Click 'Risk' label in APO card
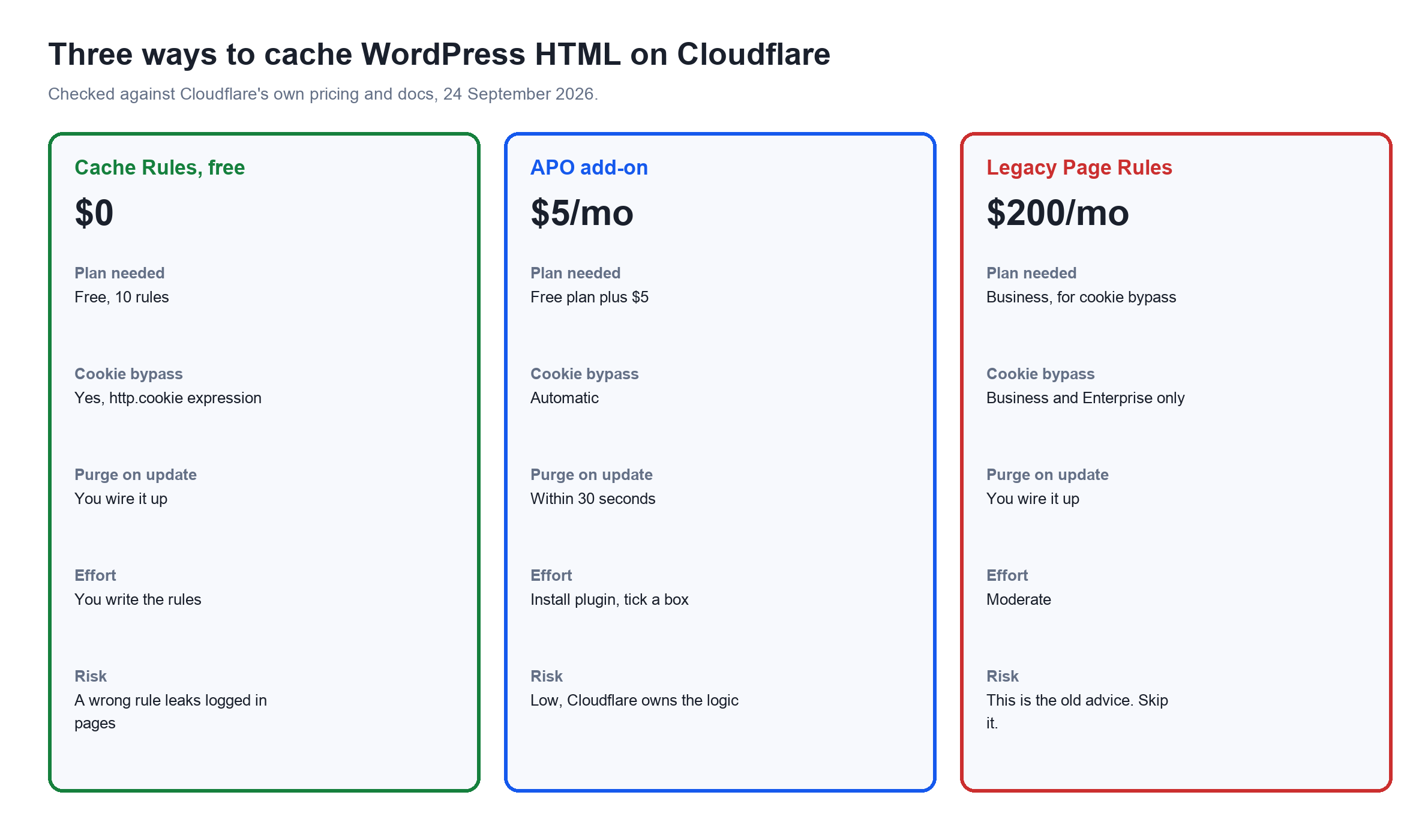 [x=547, y=676]
